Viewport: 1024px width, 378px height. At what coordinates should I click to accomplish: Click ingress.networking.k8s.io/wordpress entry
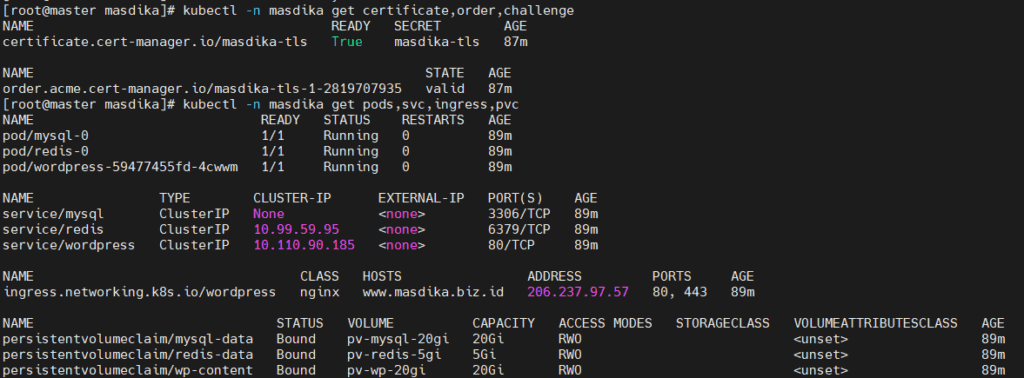click(x=139, y=292)
